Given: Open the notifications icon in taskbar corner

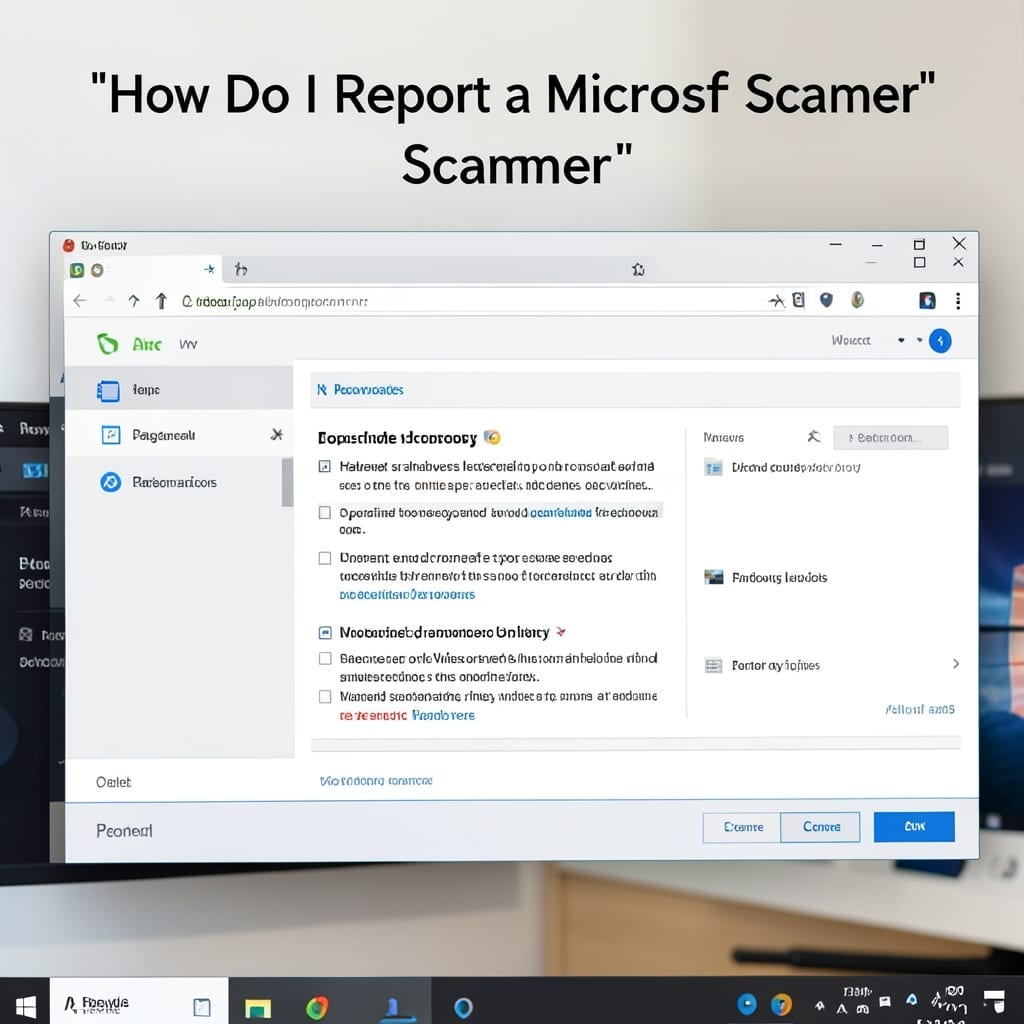Looking at the screenshot, I should (x=994, y=1000).
